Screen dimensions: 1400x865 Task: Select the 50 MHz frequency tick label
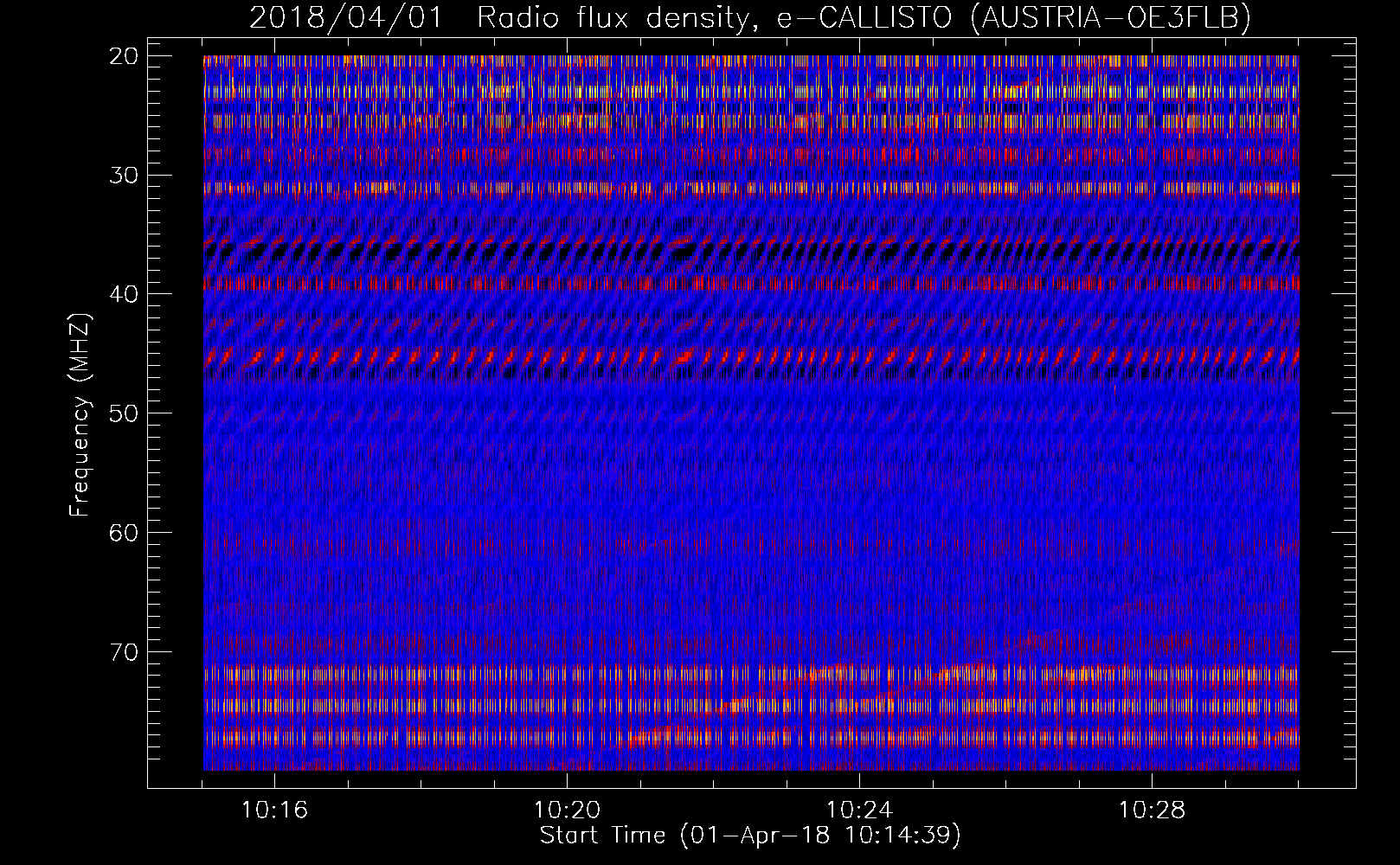click(125, 413)
